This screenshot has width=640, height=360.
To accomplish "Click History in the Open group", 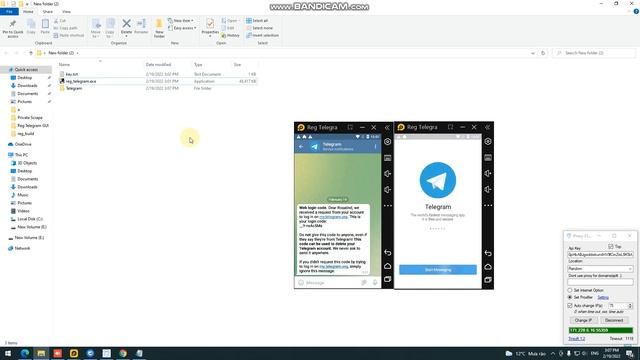I will pos(231,36).
